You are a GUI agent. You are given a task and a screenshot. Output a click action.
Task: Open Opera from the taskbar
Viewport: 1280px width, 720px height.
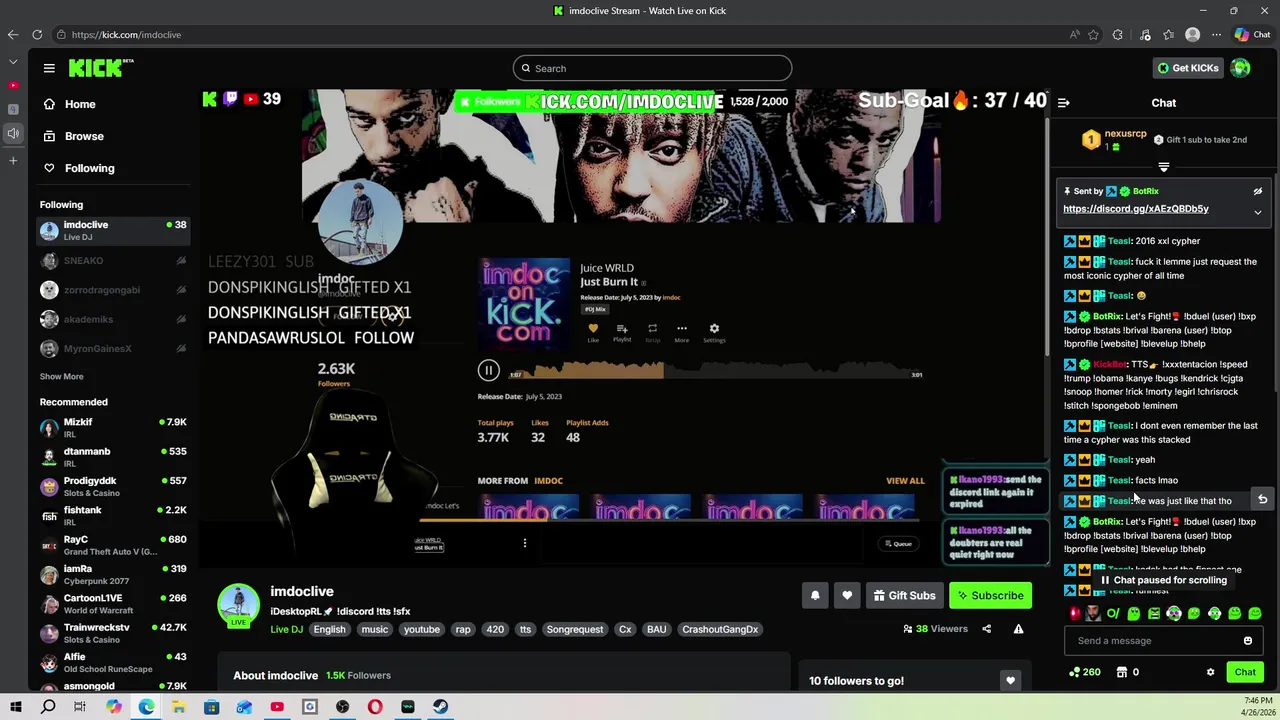click(375, 707)
